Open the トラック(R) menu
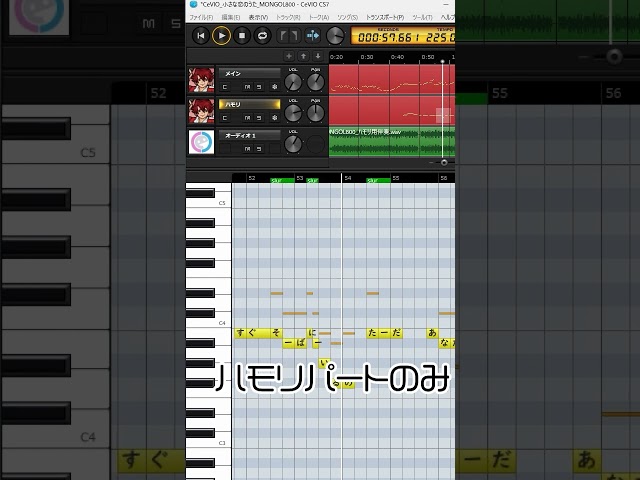Image resolution: width=640 pixels, height=480 pixels. (x=288, y=17)
